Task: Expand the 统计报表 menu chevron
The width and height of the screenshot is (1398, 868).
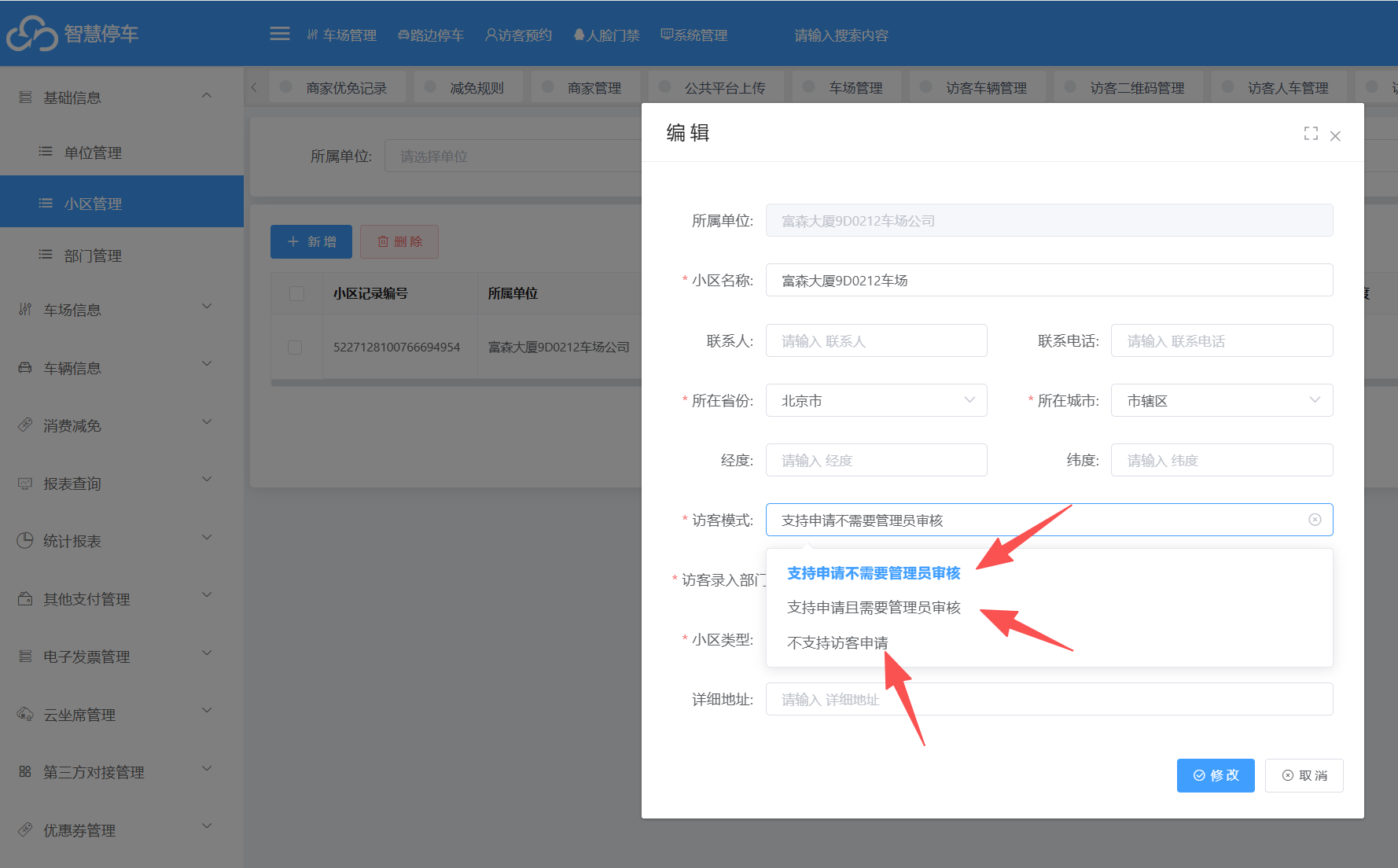Action: (207, 537)
